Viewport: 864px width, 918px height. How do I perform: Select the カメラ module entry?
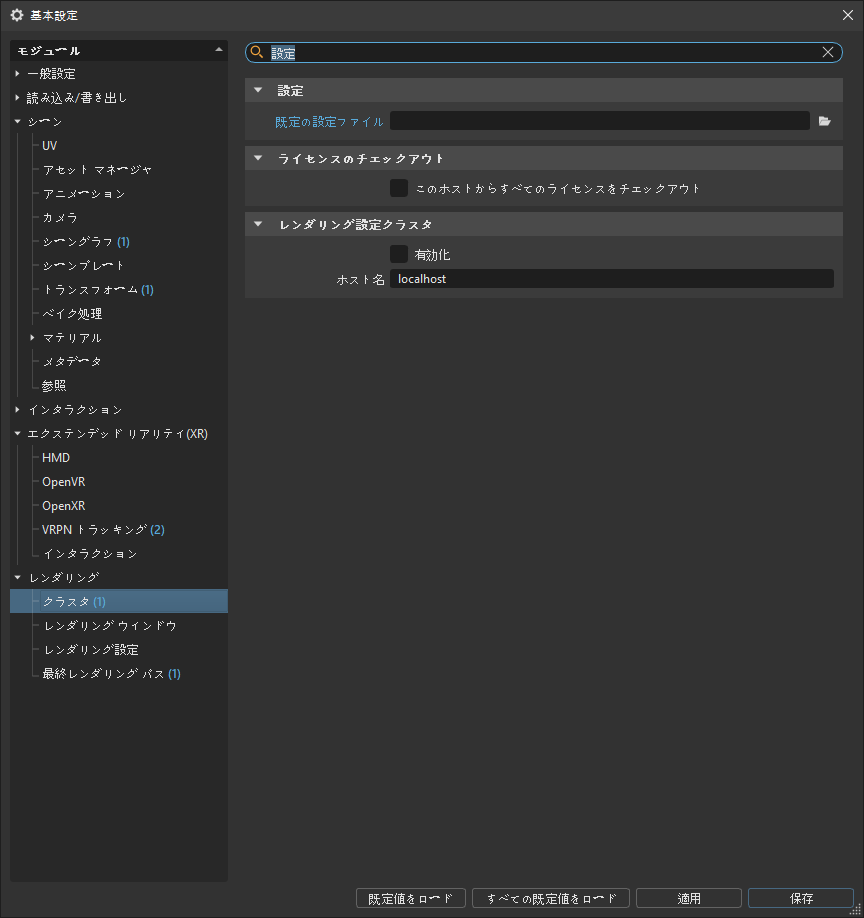coord(60,218)
